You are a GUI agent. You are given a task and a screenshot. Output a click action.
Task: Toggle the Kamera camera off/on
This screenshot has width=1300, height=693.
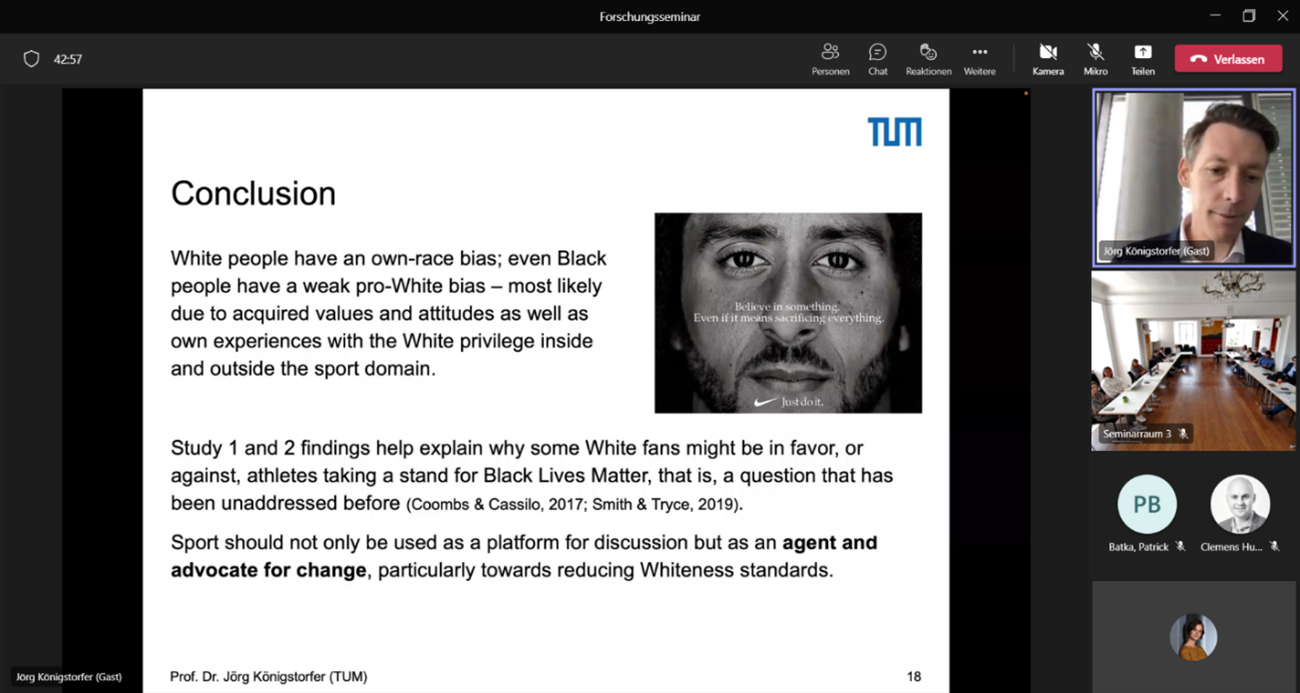(x=1047, y=59)
